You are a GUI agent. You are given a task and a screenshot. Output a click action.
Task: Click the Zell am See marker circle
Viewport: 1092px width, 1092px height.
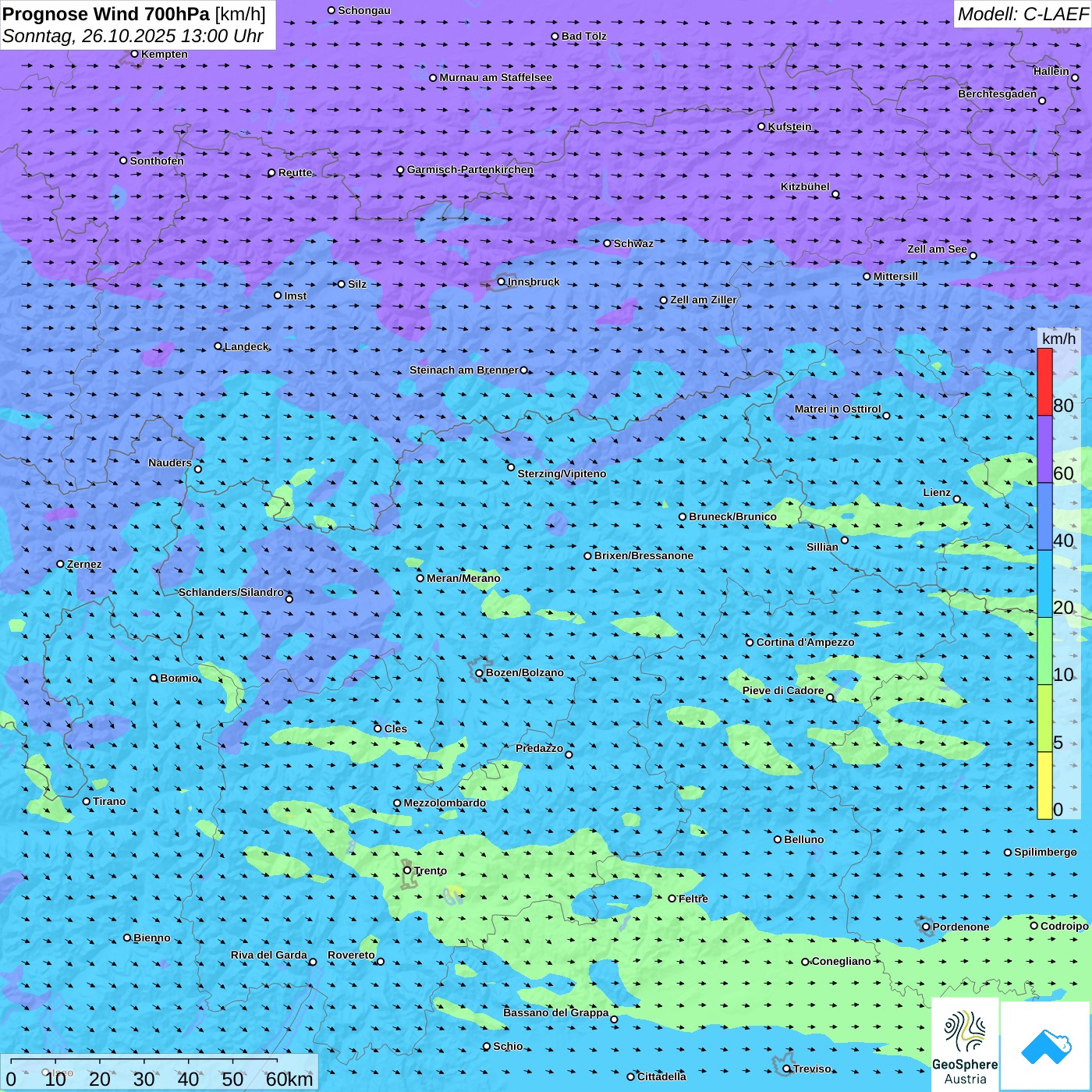point(973,255)
